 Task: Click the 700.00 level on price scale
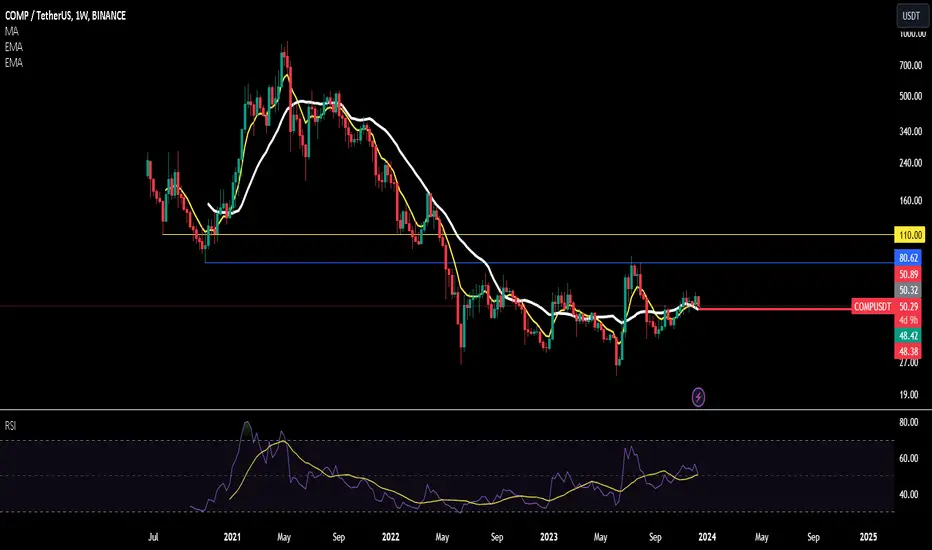pyautogui.click(x=911, y=65)
